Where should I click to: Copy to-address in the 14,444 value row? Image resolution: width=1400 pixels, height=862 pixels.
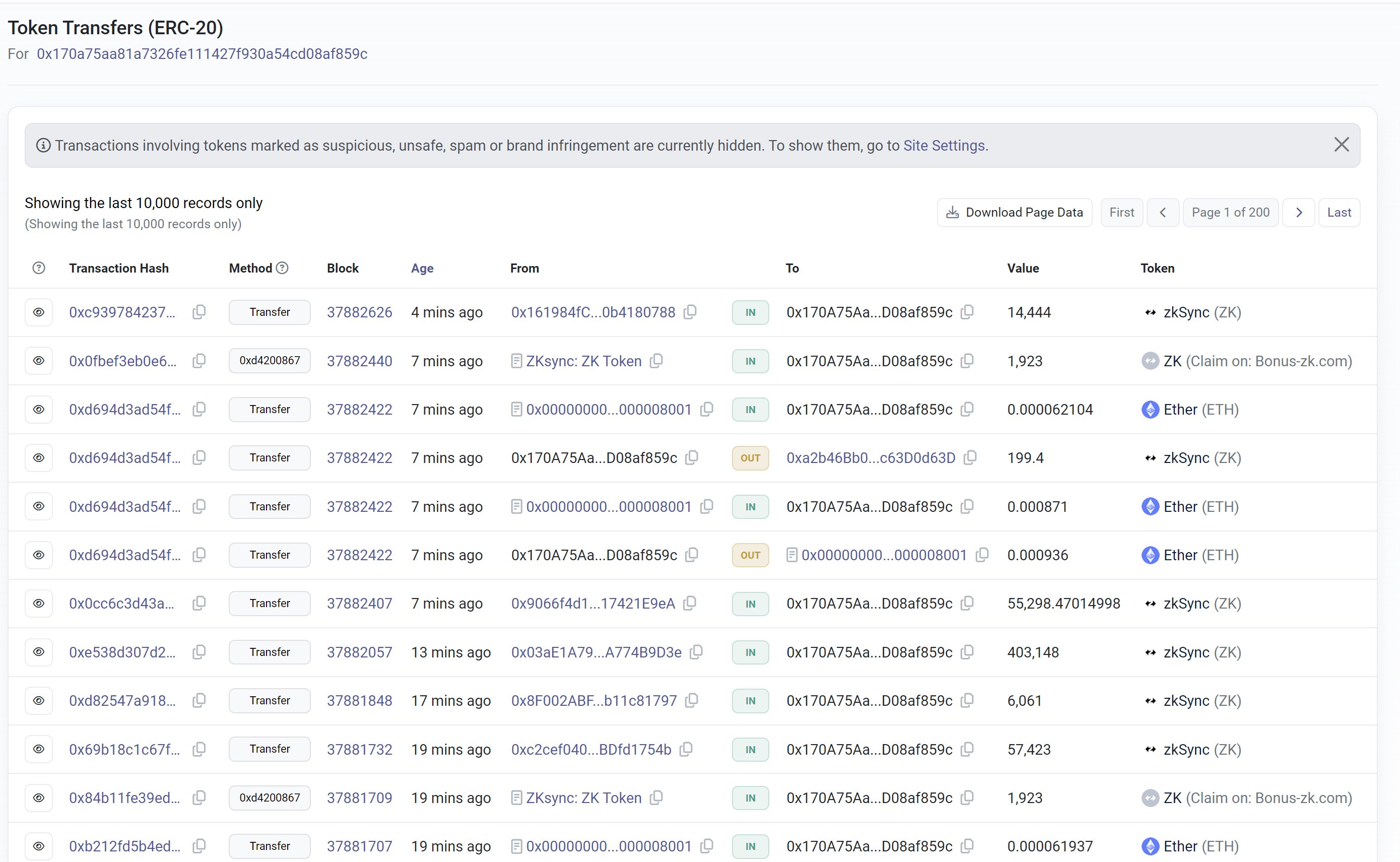click(x=967, y=312)
